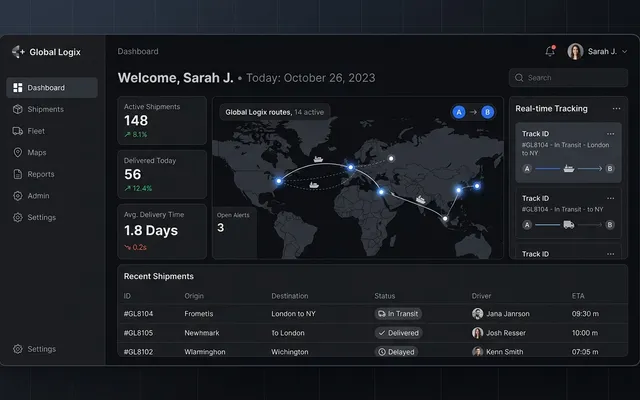Sort by Status column header
Viewport: 640px width, 400px height.
click(384, 296)
